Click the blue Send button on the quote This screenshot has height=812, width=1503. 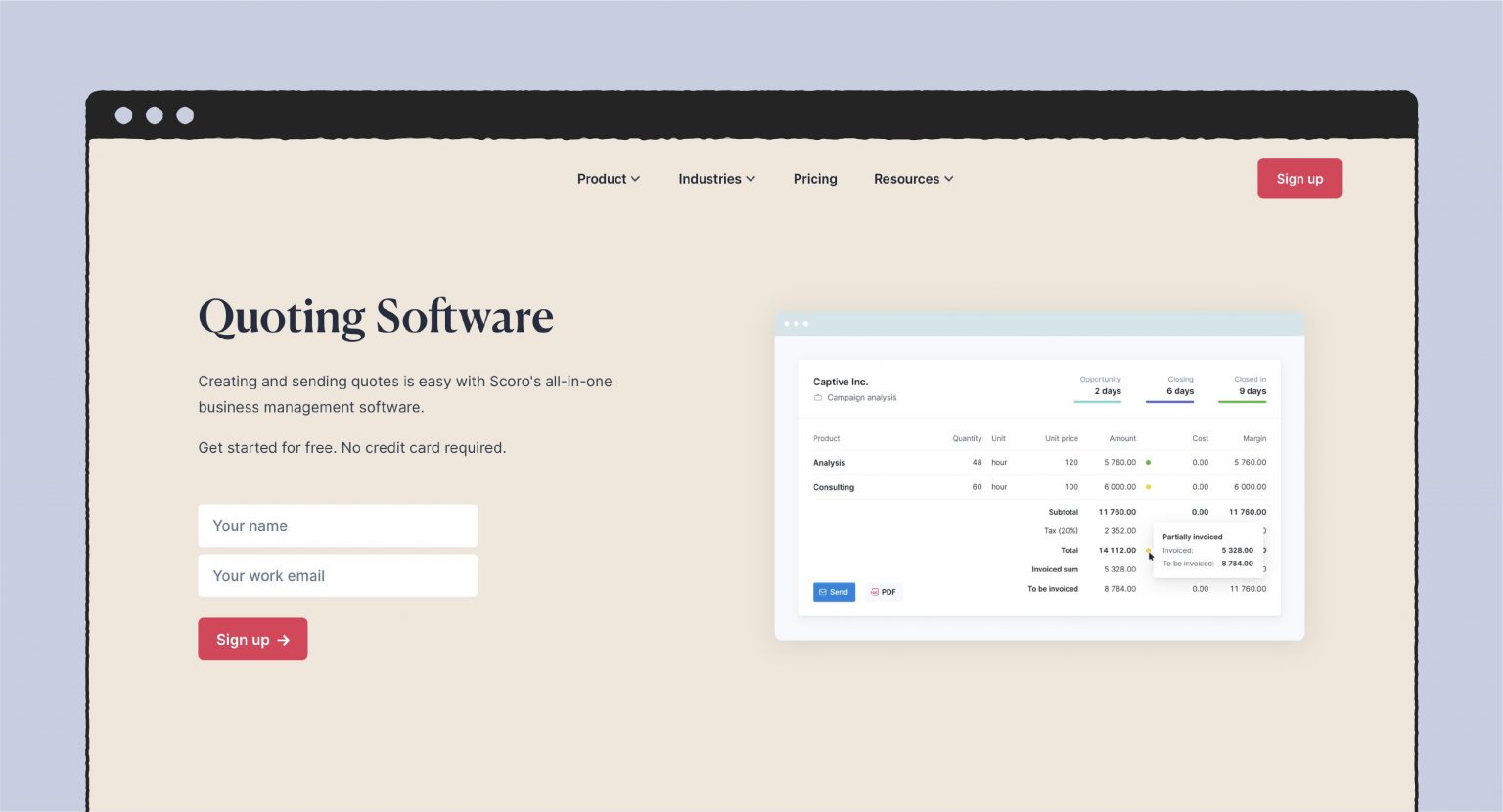(834, 591)
